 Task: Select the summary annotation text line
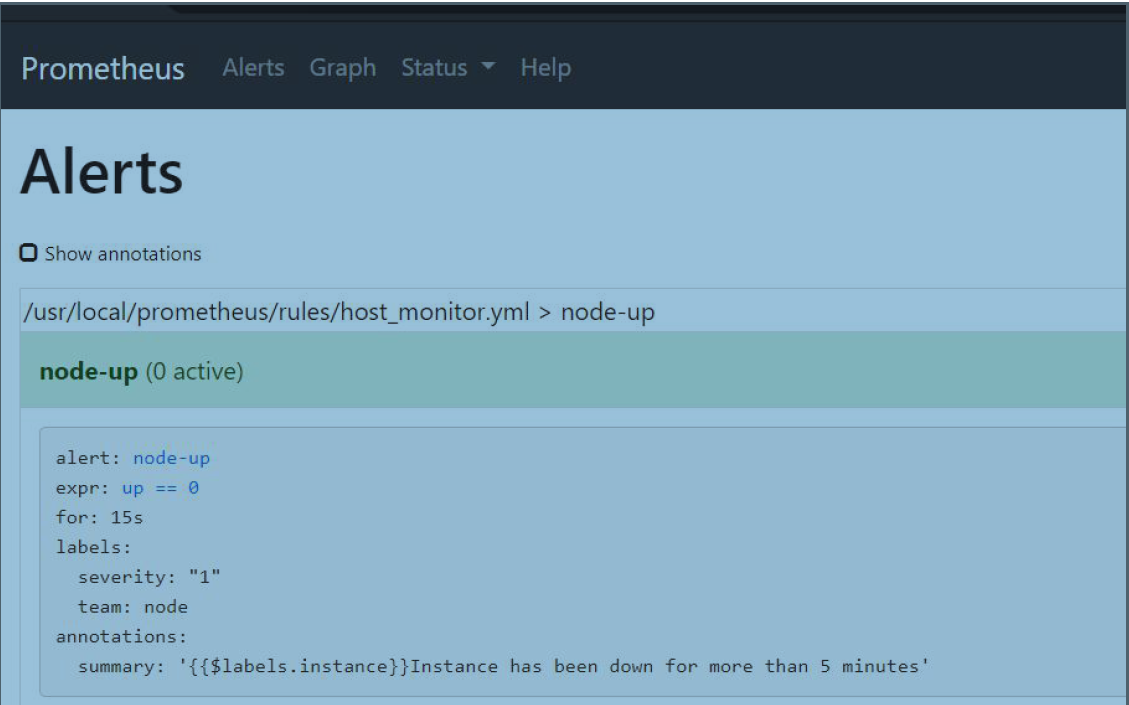pyautogui.click(x=503, y=666)
